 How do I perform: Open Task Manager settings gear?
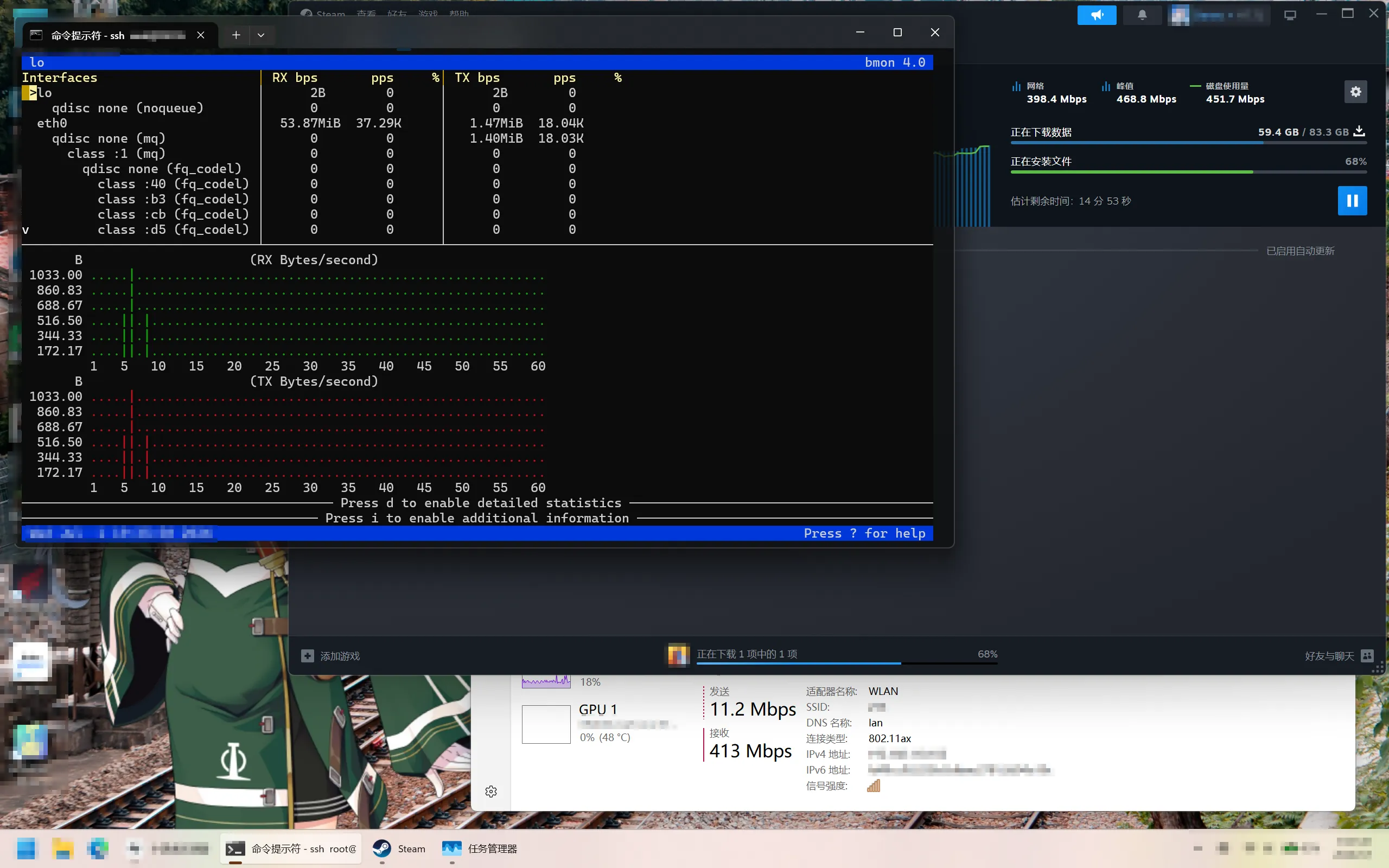[490, 792]
